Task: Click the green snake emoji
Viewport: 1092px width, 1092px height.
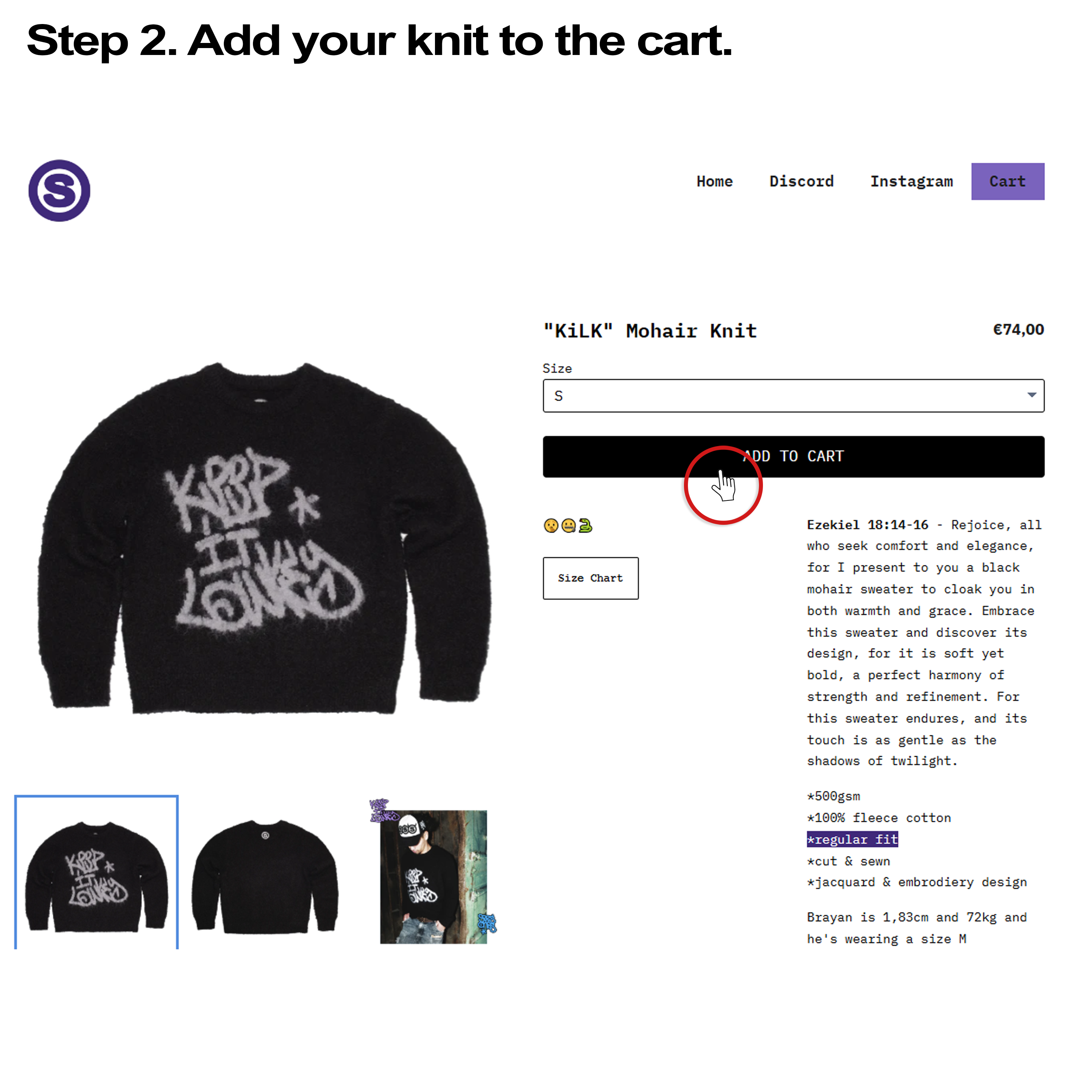Action: (x=586, y=526)
